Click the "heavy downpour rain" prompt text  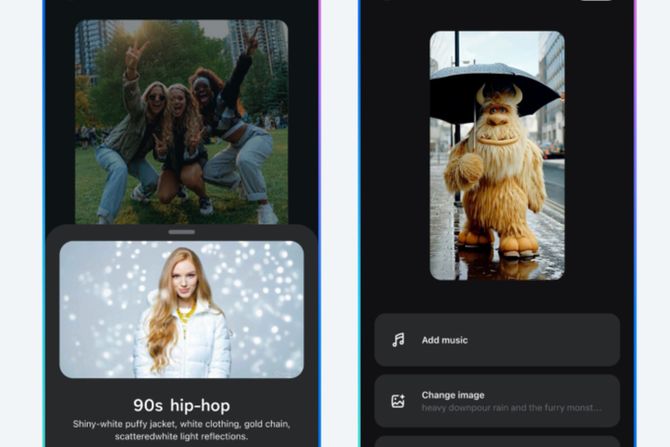coord(511,408)
